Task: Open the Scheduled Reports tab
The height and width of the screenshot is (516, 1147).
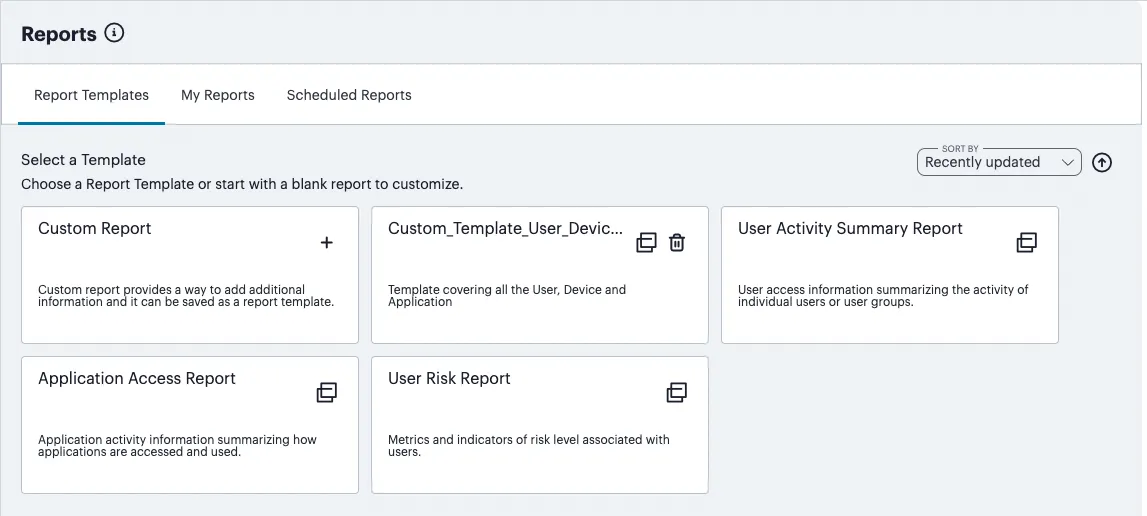Action: click(x=349, y=95)
